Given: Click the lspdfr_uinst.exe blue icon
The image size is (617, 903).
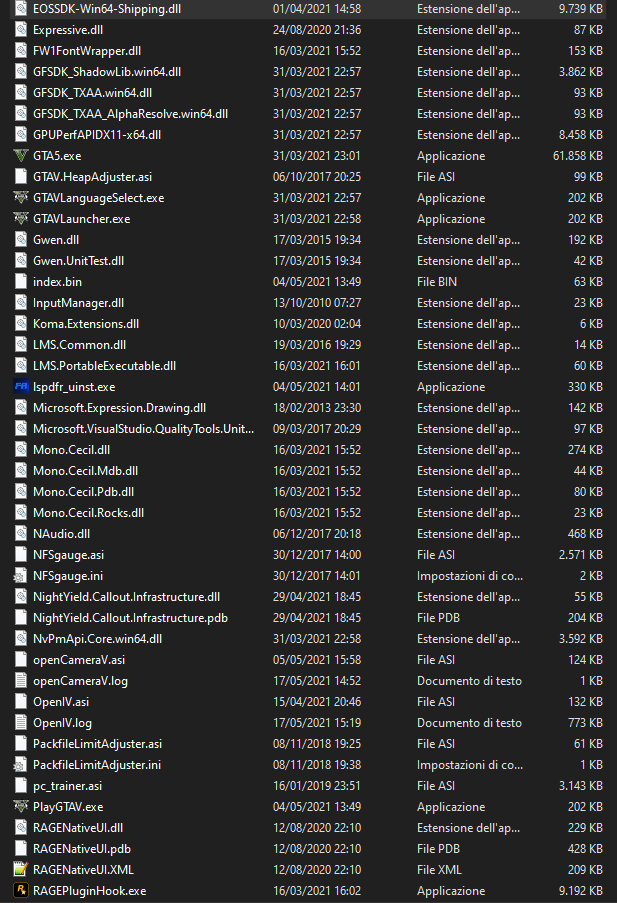Looking at the screenshot, I should pos(21,386).
